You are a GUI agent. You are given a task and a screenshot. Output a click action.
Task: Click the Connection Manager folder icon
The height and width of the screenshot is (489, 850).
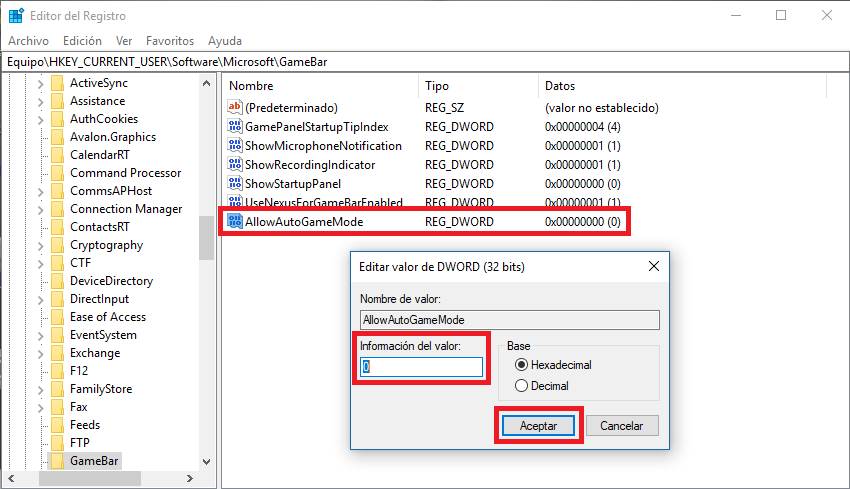(57, 209)
